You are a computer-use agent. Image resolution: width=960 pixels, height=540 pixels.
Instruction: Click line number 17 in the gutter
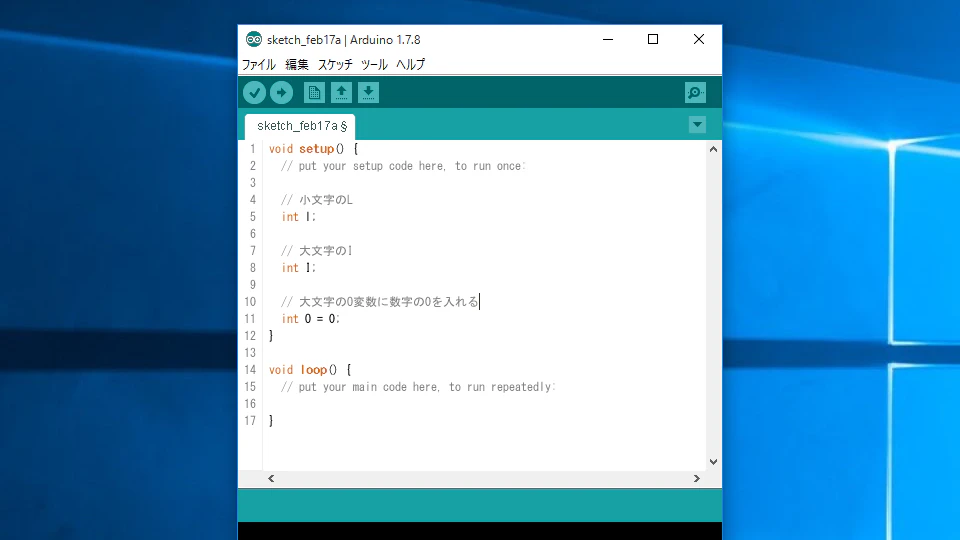(x=250, y=421)
